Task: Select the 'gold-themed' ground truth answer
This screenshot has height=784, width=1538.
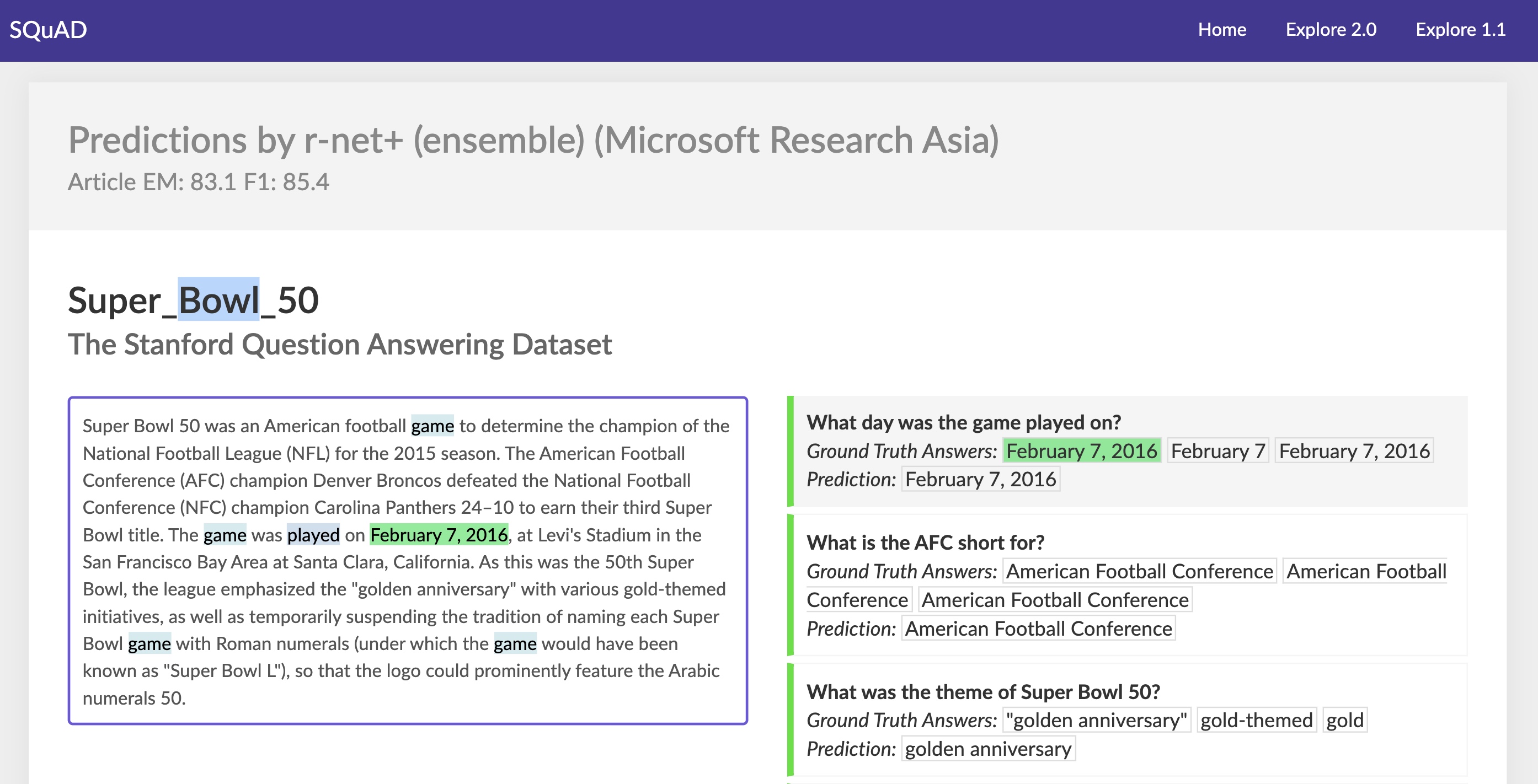Action: click(1256, 720)
